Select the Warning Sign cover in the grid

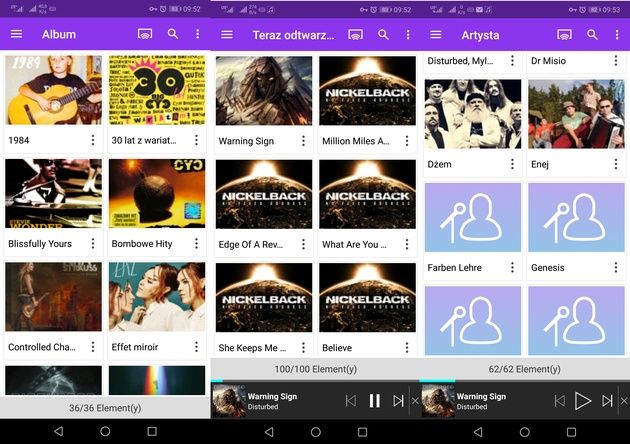pos(264,91)
